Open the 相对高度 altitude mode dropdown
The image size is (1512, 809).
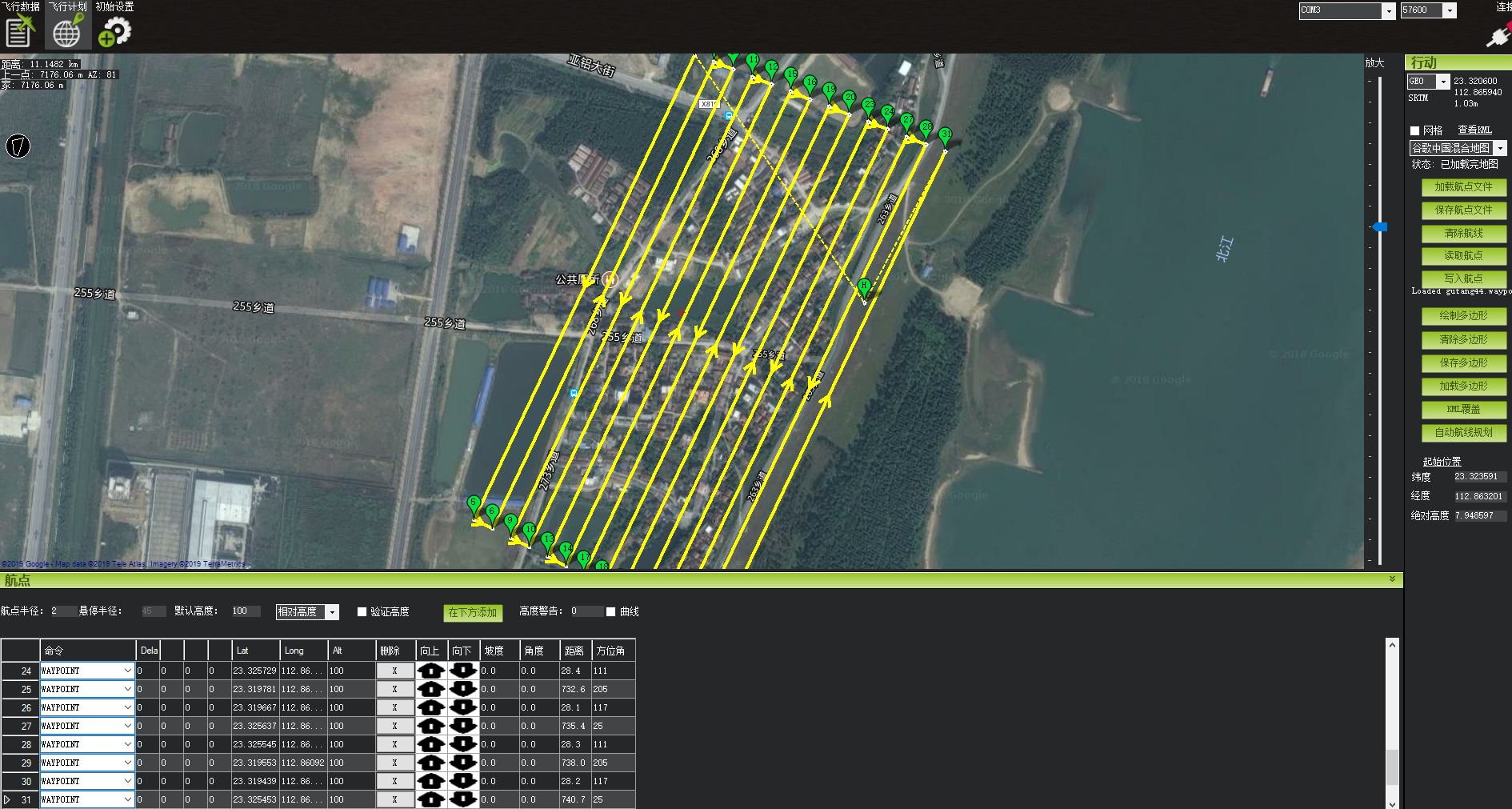333,612
